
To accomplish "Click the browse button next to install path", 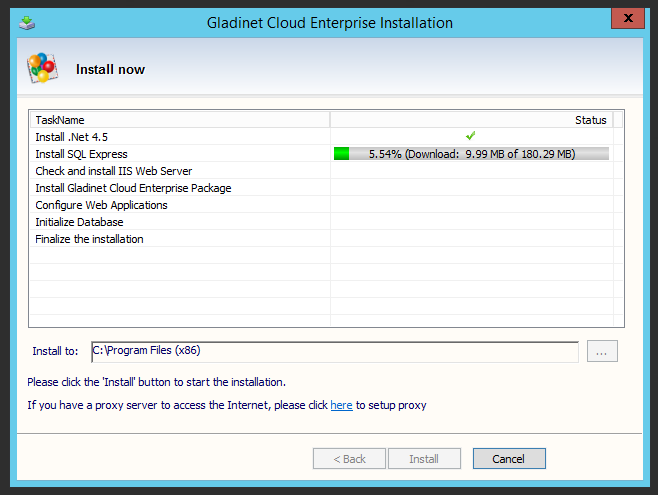I will click(x=602, y=351).
